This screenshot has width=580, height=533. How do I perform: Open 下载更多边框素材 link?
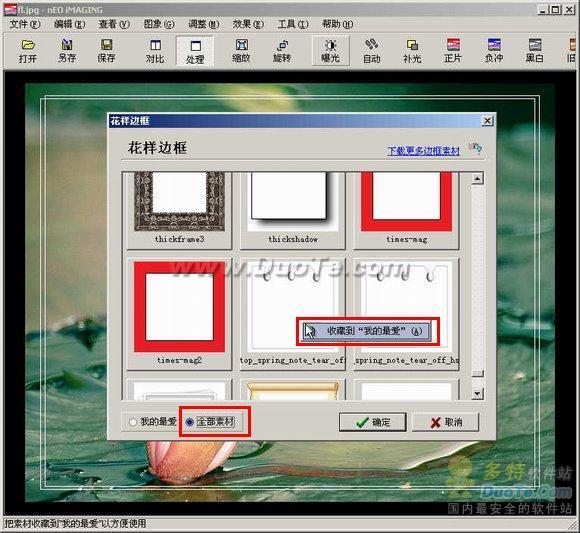424,151
